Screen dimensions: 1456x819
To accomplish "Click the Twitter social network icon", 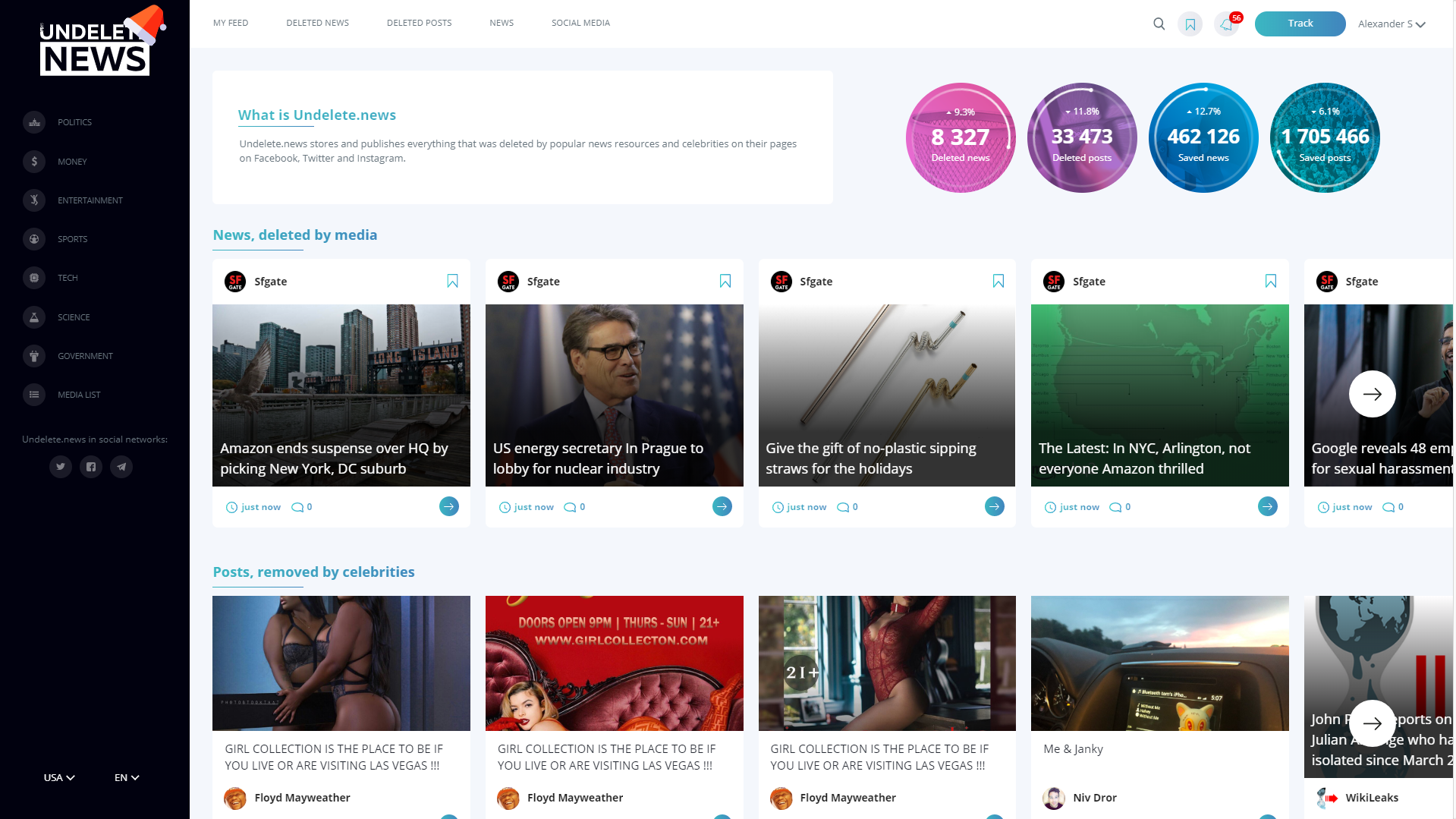I will tap(61, 467).
